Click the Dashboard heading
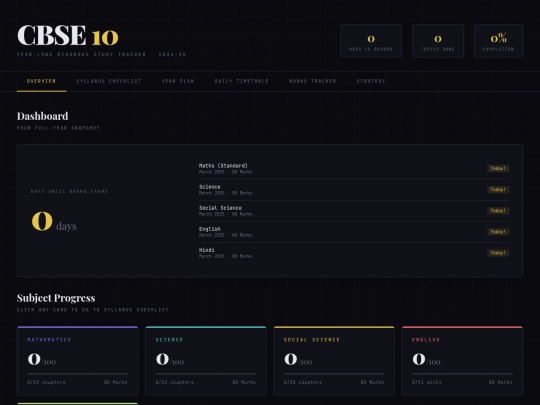 coord(42,116)
